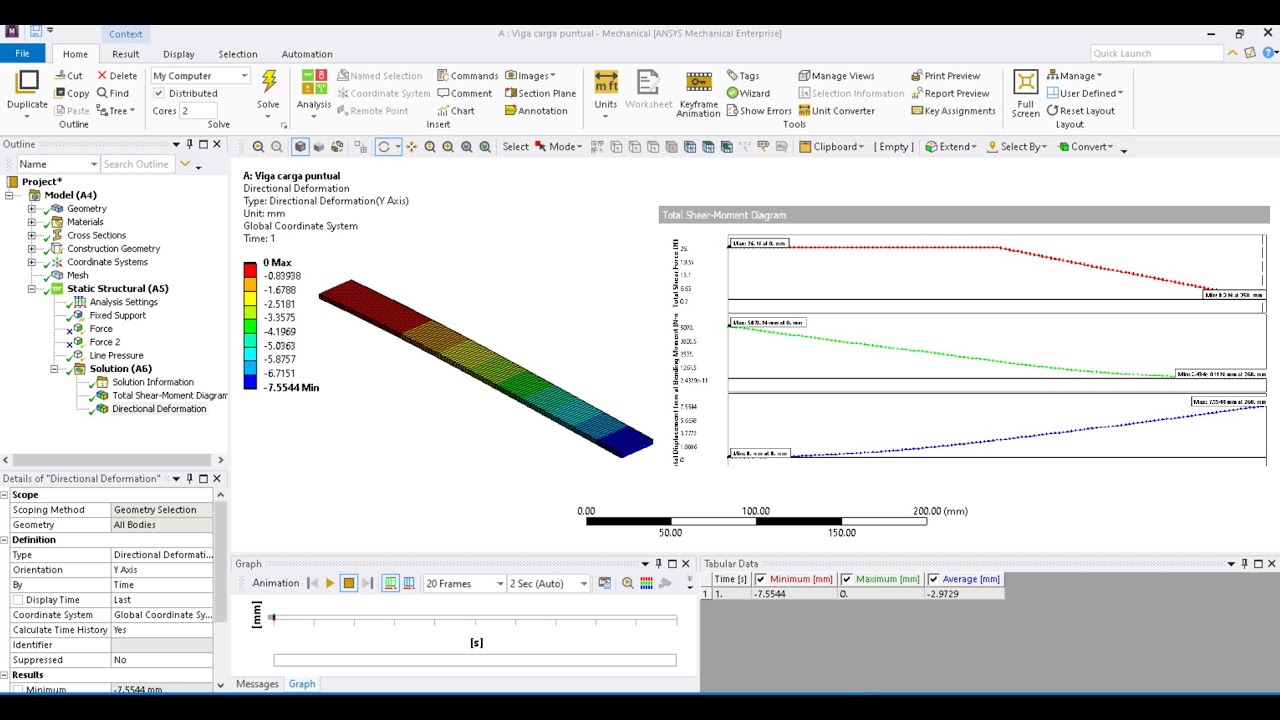The width and height of the screenshot is (1280, 720).
Task: Stop the animation
Action: point(348,583)
